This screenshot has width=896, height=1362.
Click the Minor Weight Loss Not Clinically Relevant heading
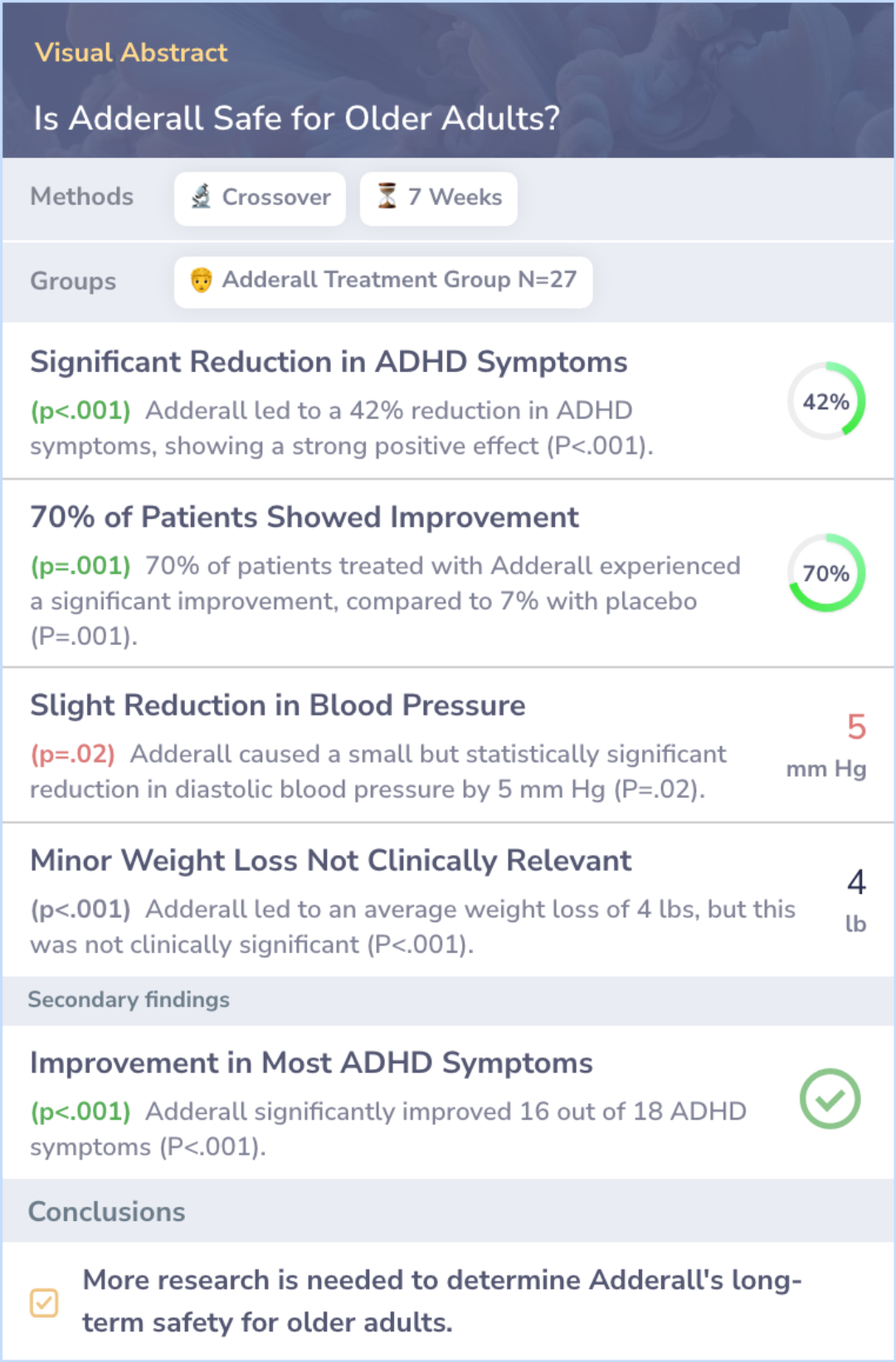tap(331, 862)
